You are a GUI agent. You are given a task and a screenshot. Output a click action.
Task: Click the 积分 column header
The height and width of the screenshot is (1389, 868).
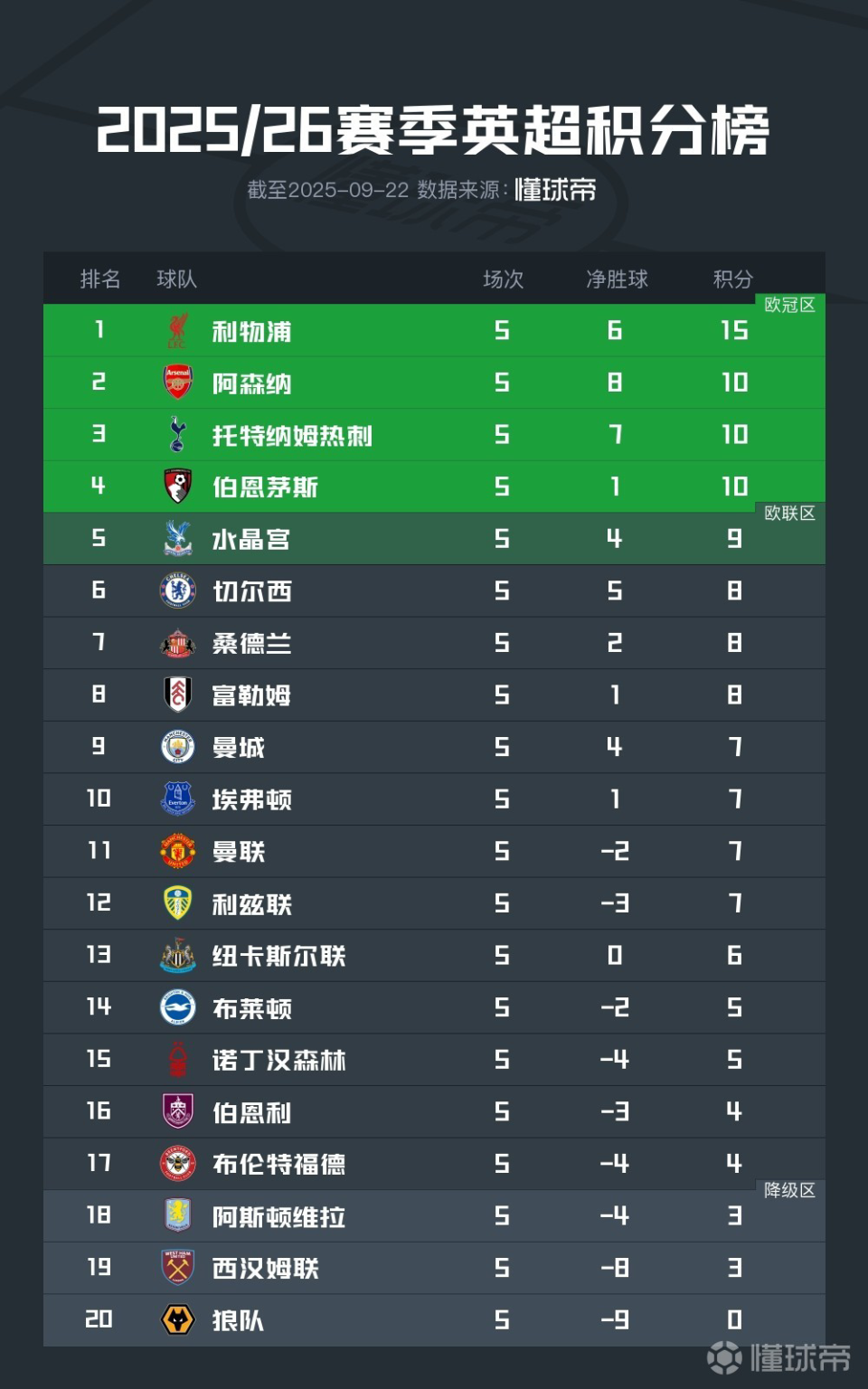click(732, 279)
